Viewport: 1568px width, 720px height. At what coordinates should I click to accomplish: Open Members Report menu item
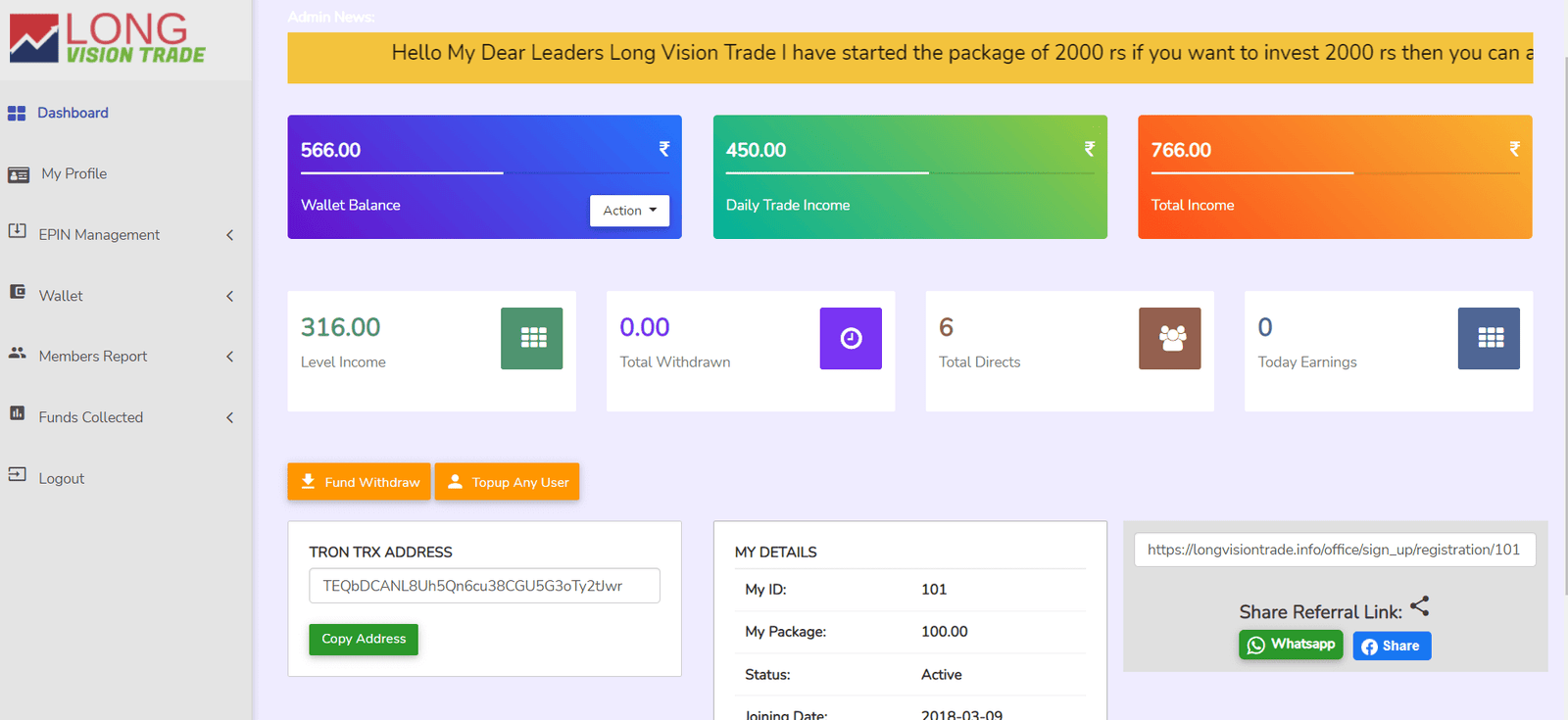93,357
